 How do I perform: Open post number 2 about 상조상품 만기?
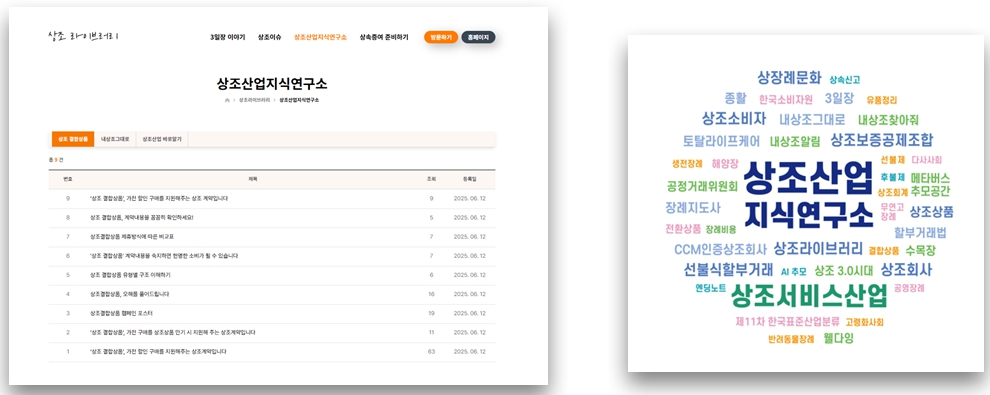(x=172, y=332)
